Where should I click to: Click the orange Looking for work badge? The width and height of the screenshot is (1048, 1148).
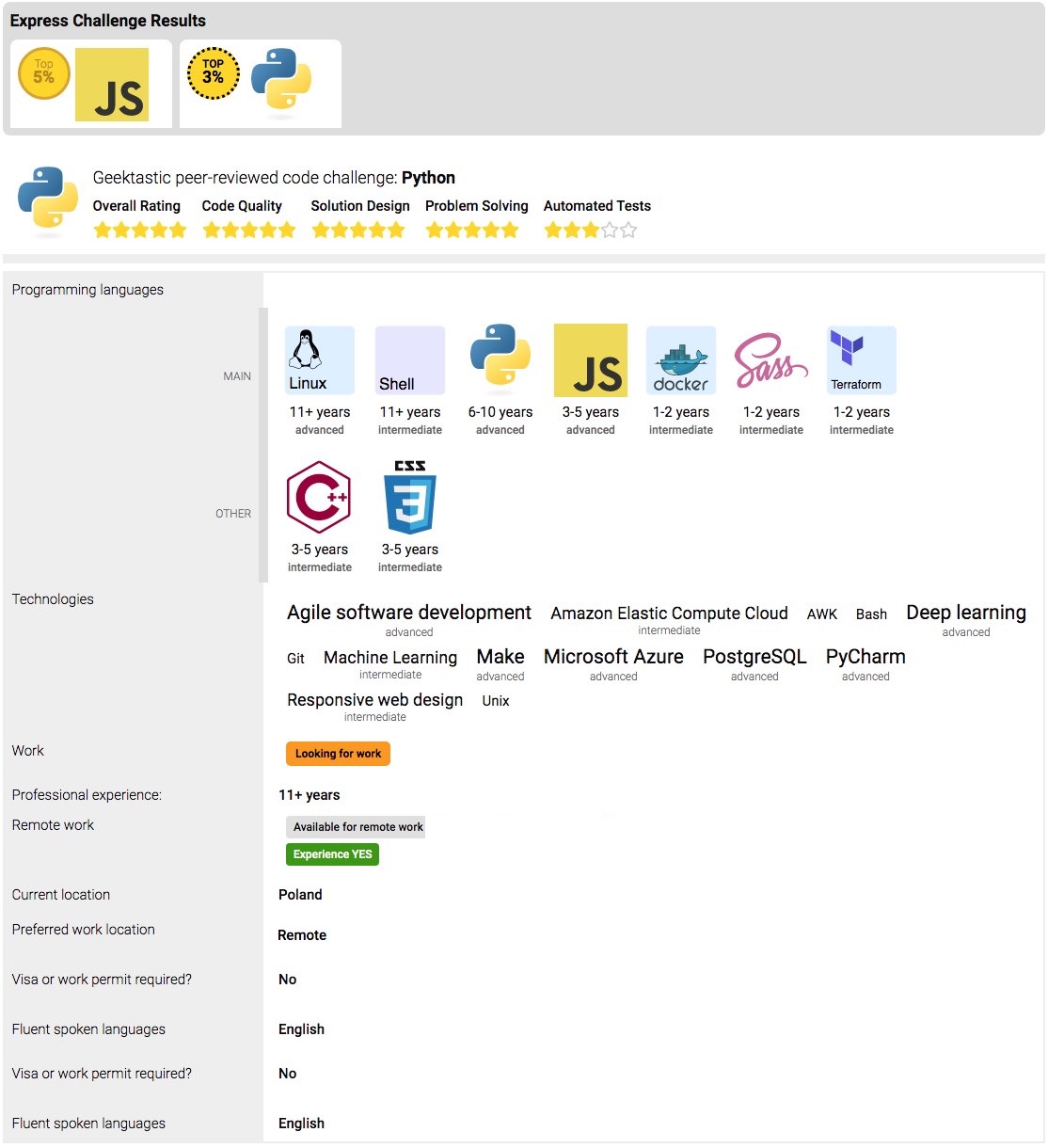(338, 754)
